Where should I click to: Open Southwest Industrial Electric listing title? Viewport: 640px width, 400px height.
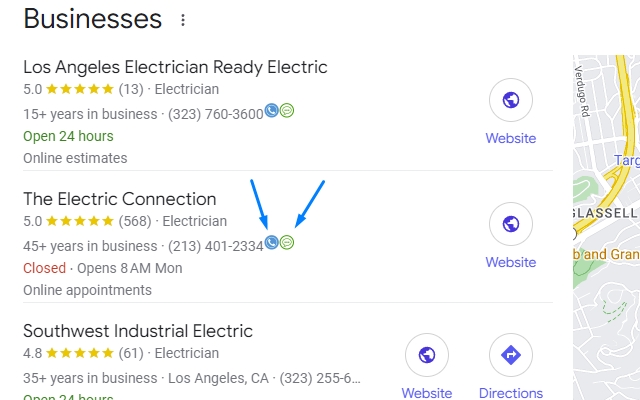[138, 331]
